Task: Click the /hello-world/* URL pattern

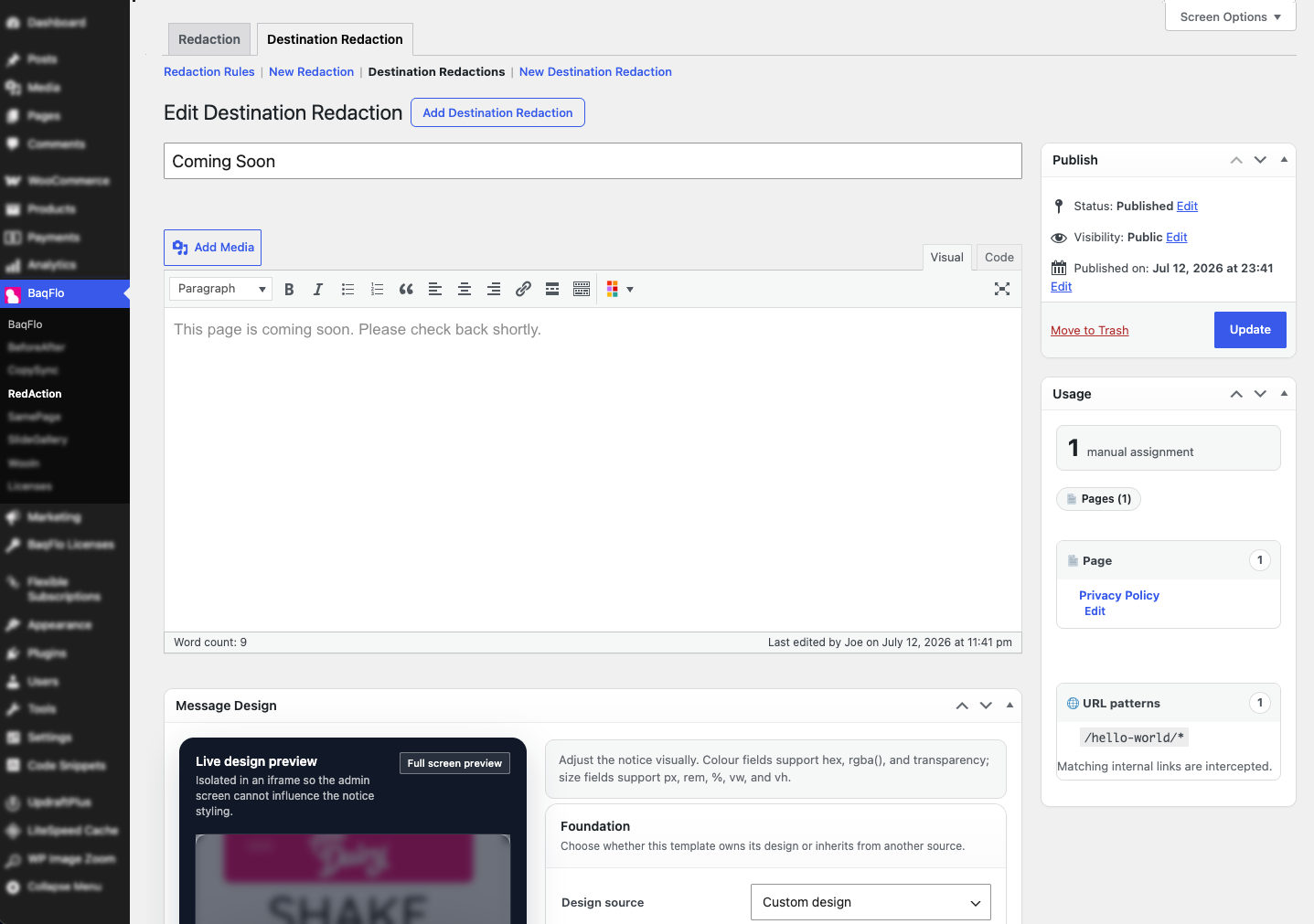Action: tap(1134, 738)
